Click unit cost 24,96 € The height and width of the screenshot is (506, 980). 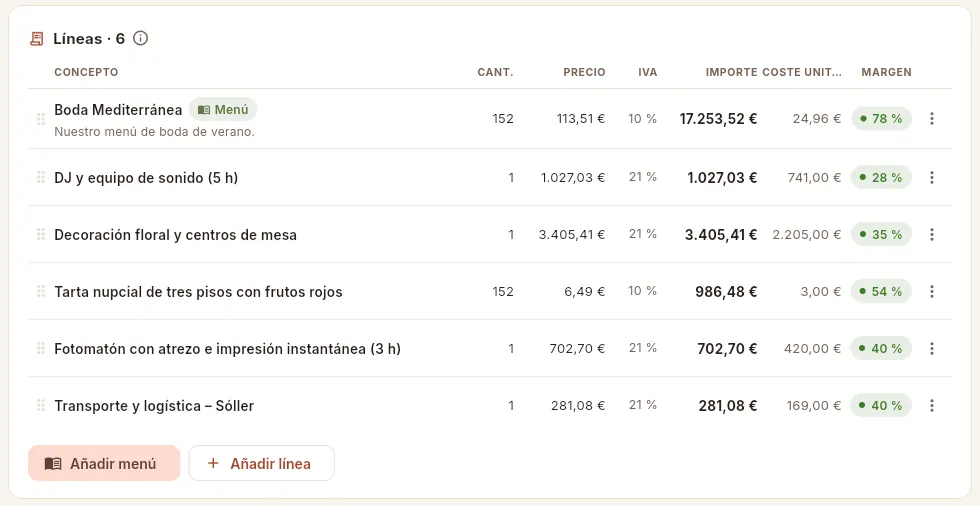(x=817, y=119)
